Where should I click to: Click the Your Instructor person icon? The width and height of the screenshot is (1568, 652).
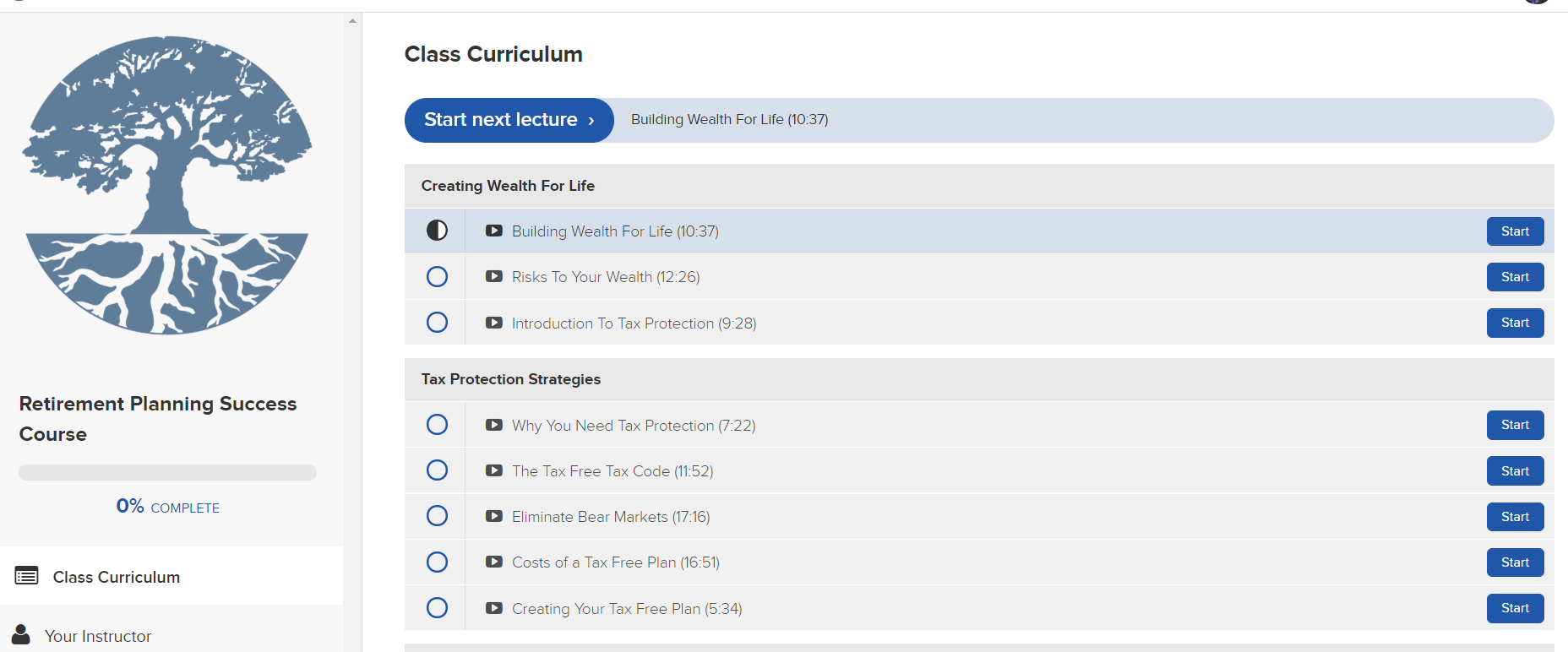click(x=21, y=635)
